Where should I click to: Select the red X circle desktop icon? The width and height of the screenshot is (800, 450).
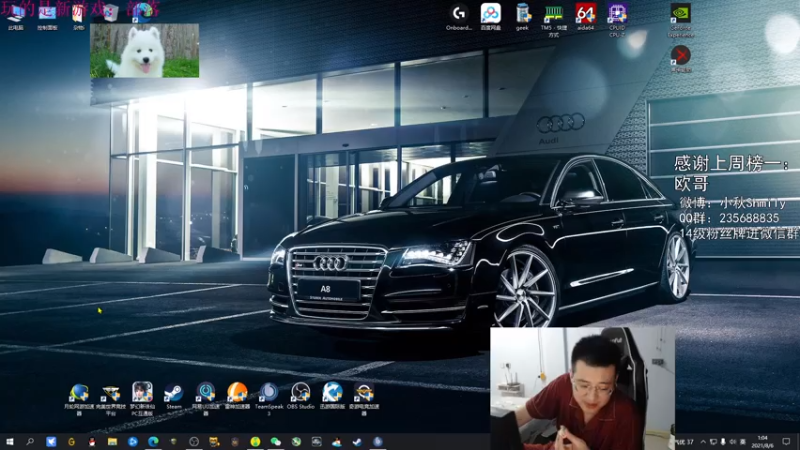click(681, 59)
